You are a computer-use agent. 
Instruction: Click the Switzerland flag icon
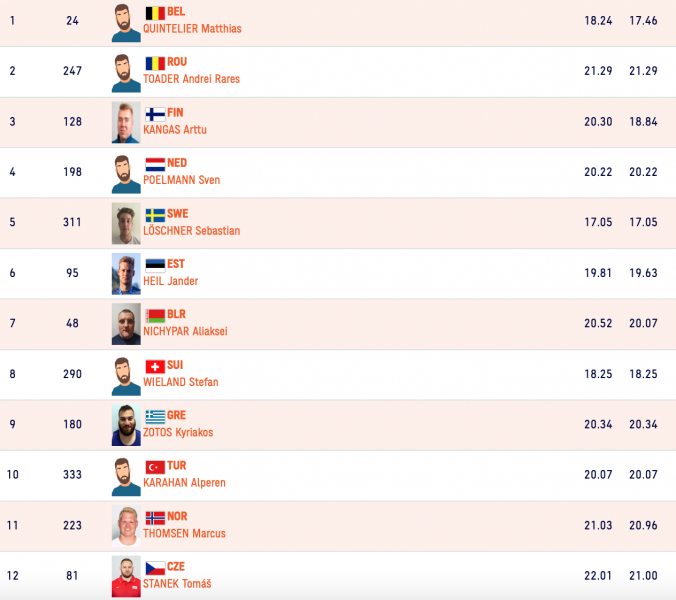[x=155, y=366]
